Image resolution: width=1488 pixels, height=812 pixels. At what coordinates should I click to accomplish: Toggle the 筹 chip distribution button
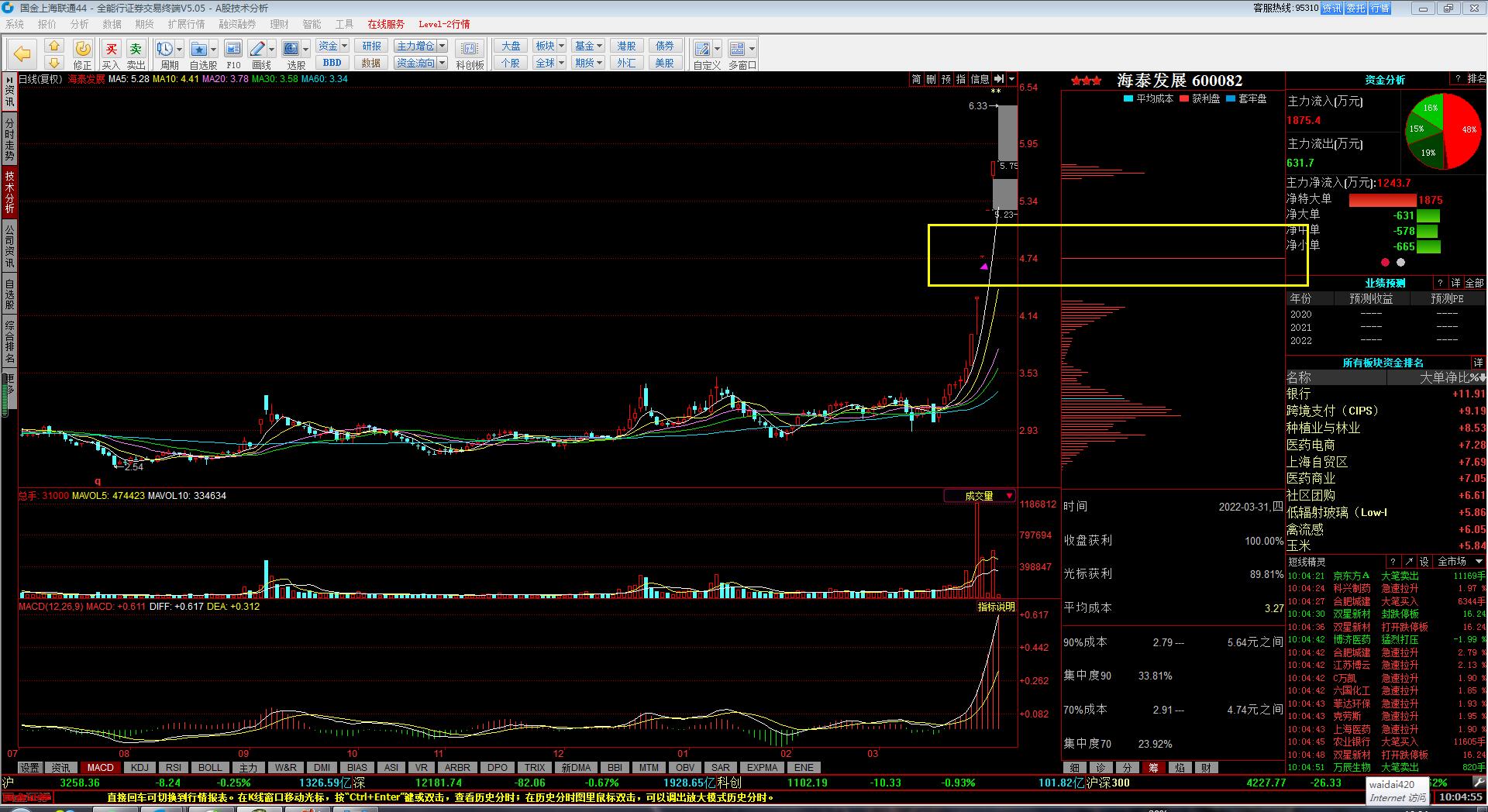point(1154,768)
